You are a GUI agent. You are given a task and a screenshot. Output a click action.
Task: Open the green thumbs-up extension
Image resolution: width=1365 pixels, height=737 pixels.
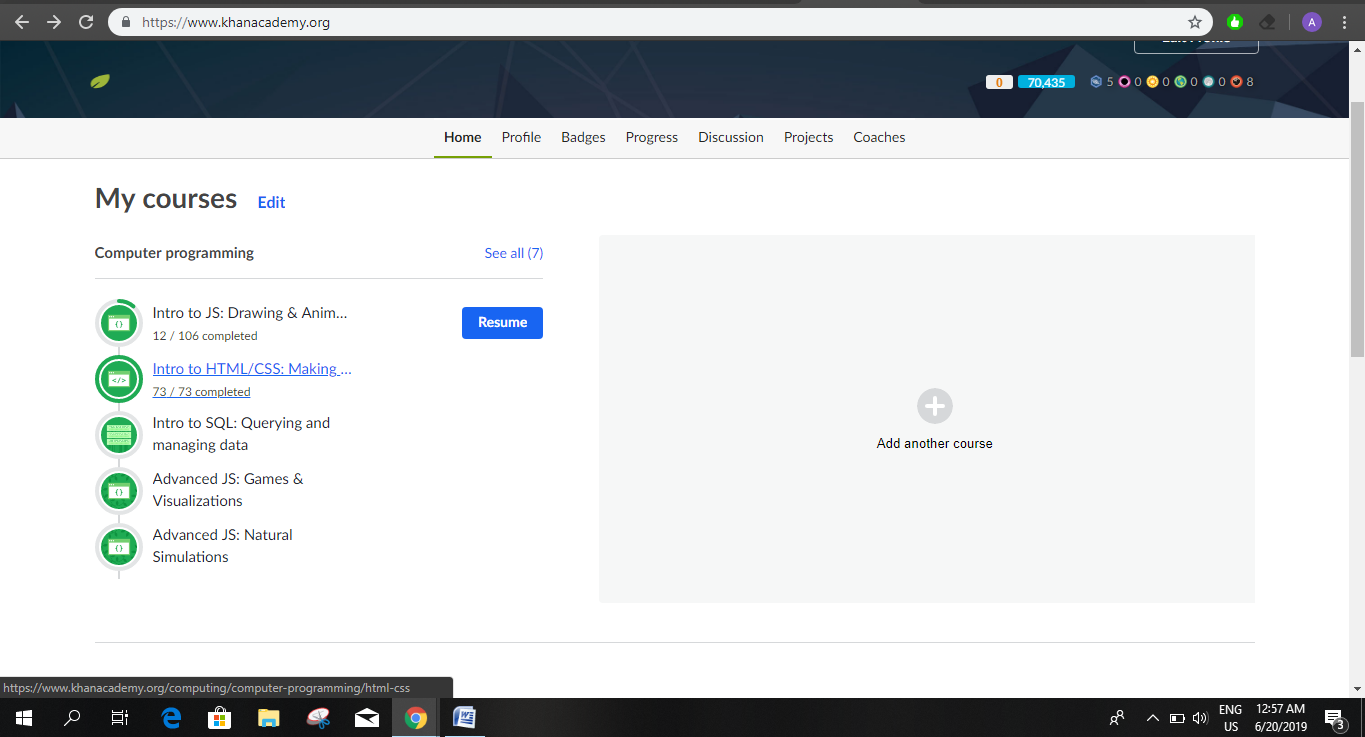tap(1235, 22)
